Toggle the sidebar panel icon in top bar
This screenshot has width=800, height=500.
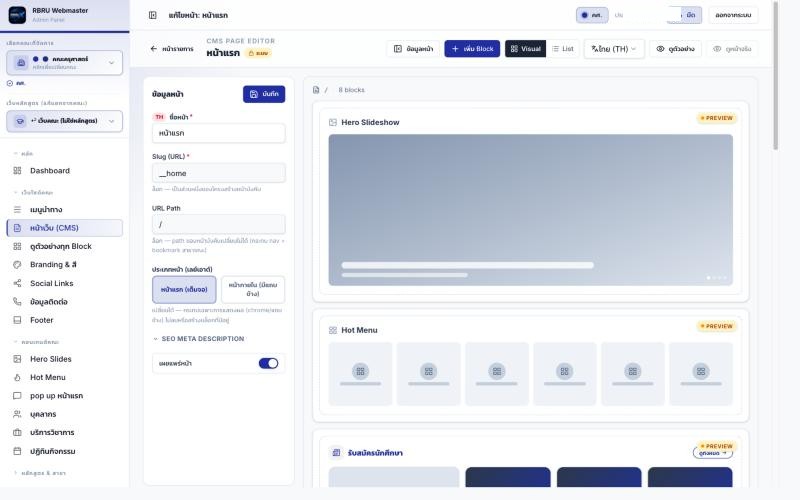point(153,15)
